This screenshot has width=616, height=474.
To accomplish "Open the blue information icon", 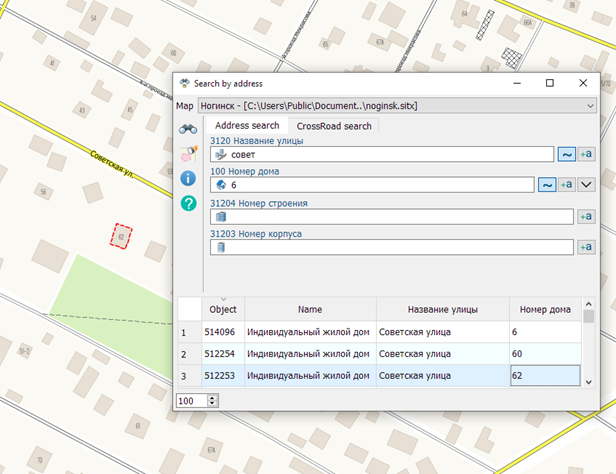I will click(187, 178).
